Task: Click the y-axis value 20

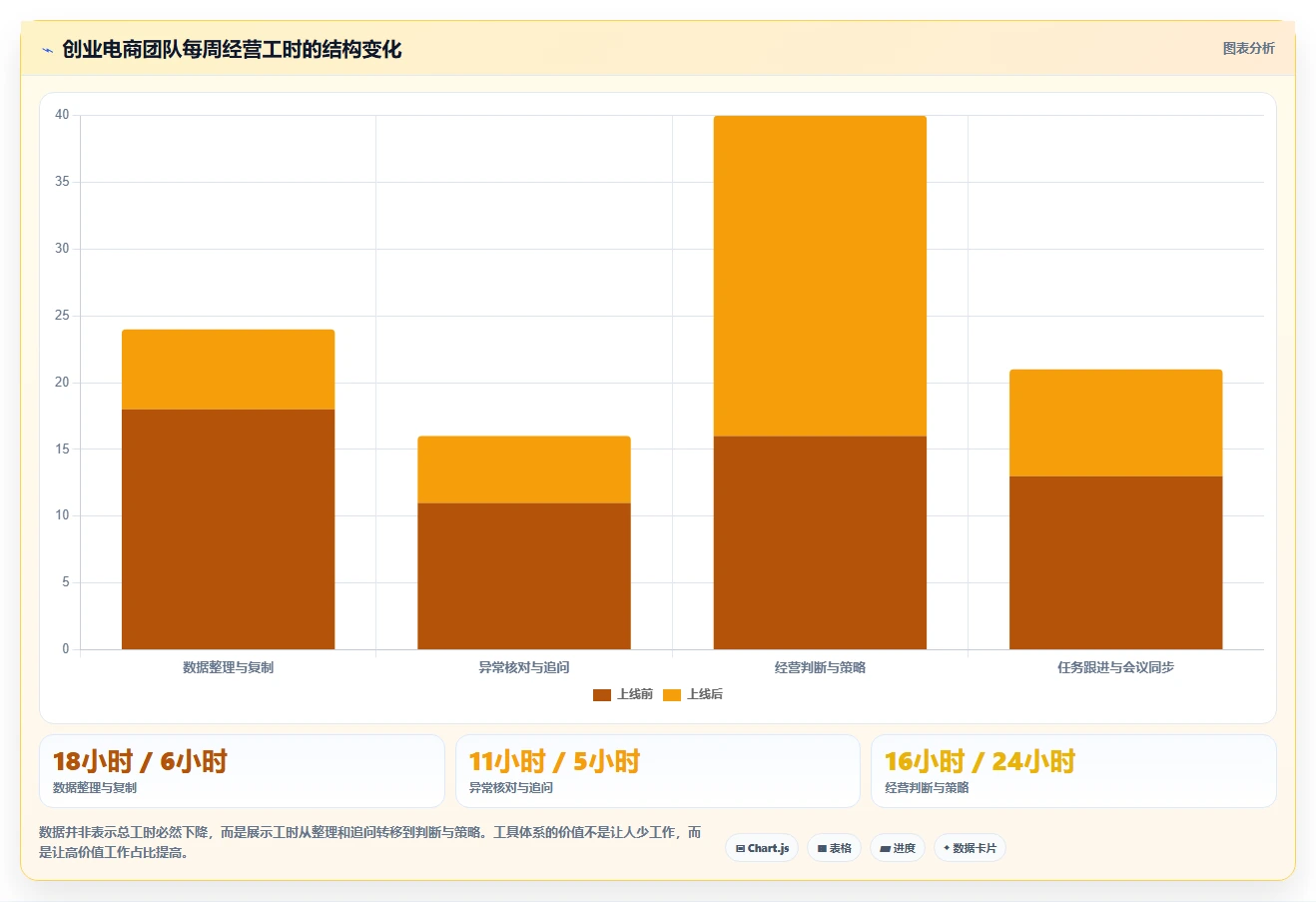Action: 62,383
